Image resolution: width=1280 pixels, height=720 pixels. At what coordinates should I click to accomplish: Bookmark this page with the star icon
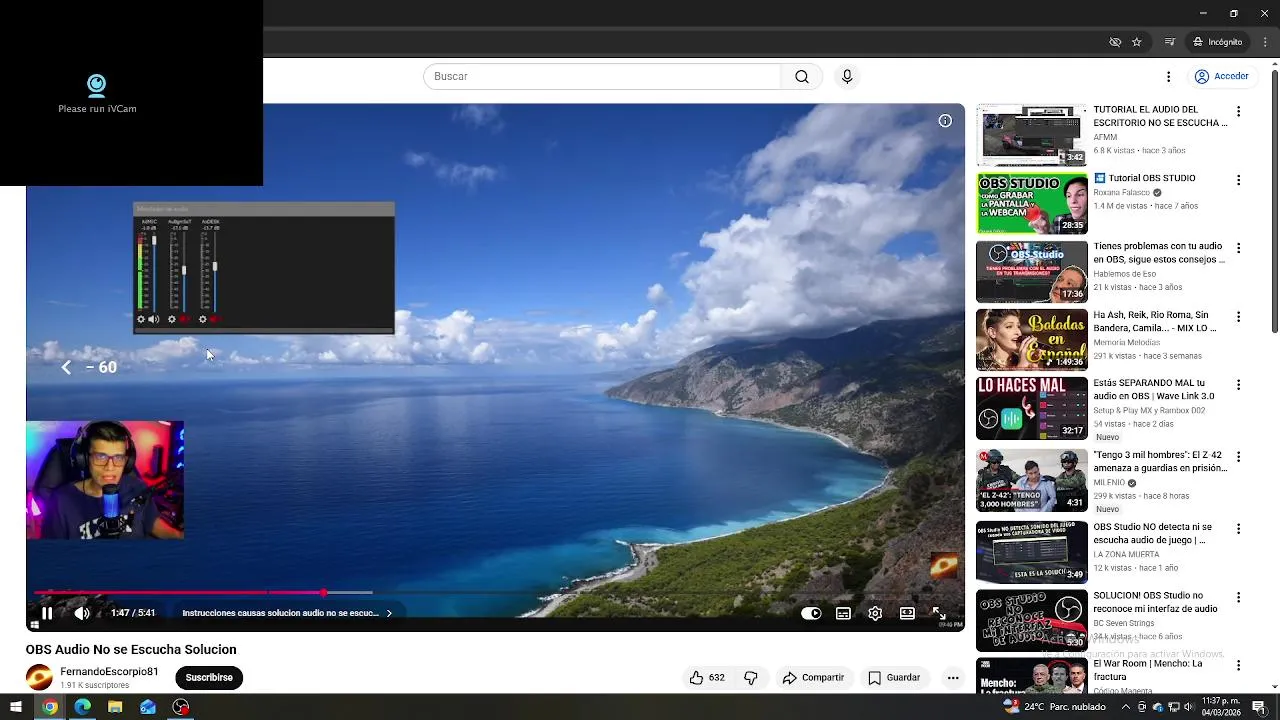[1137, 42]
